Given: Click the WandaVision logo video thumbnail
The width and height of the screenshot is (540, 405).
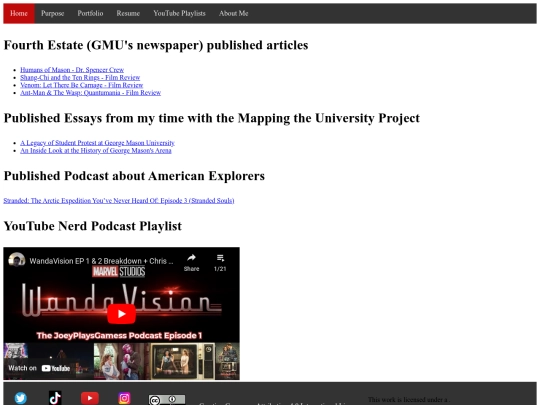Looking at the screenshot, I should click(122, 300).
